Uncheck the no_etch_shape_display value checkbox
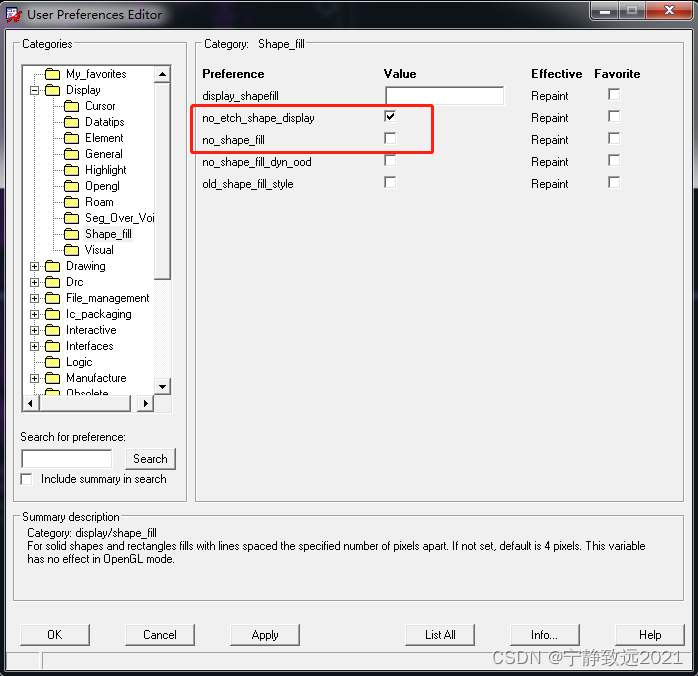The image size is (698, 676). click(390, 117)
